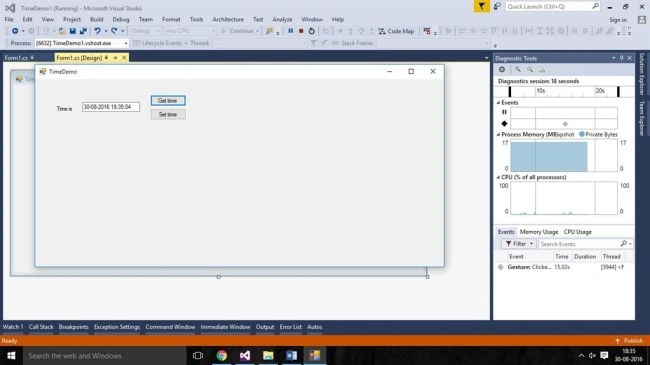650x365 pixels.
Task: Click the Get time button
Action: point(168,100)
